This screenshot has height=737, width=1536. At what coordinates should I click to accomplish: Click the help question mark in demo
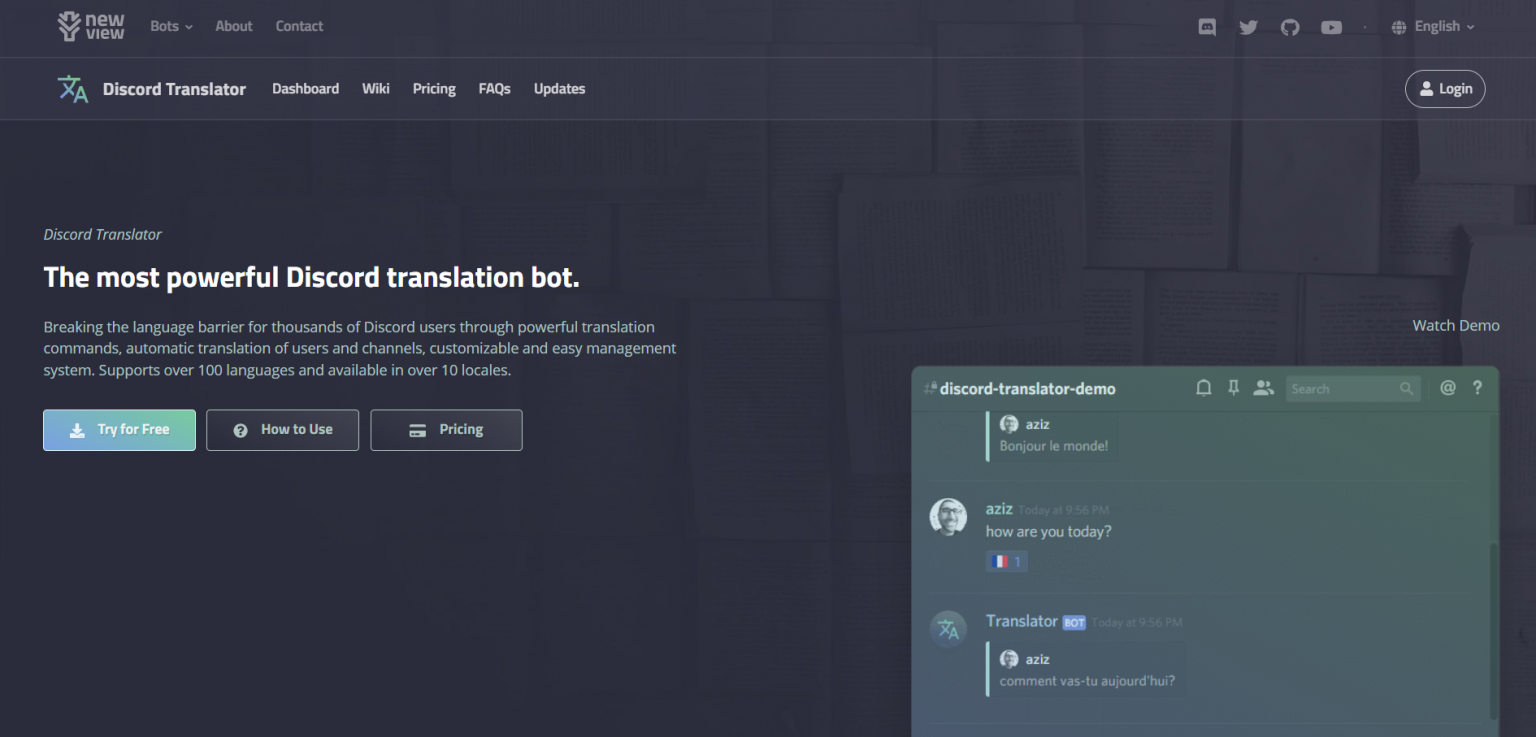[1477, 388]
